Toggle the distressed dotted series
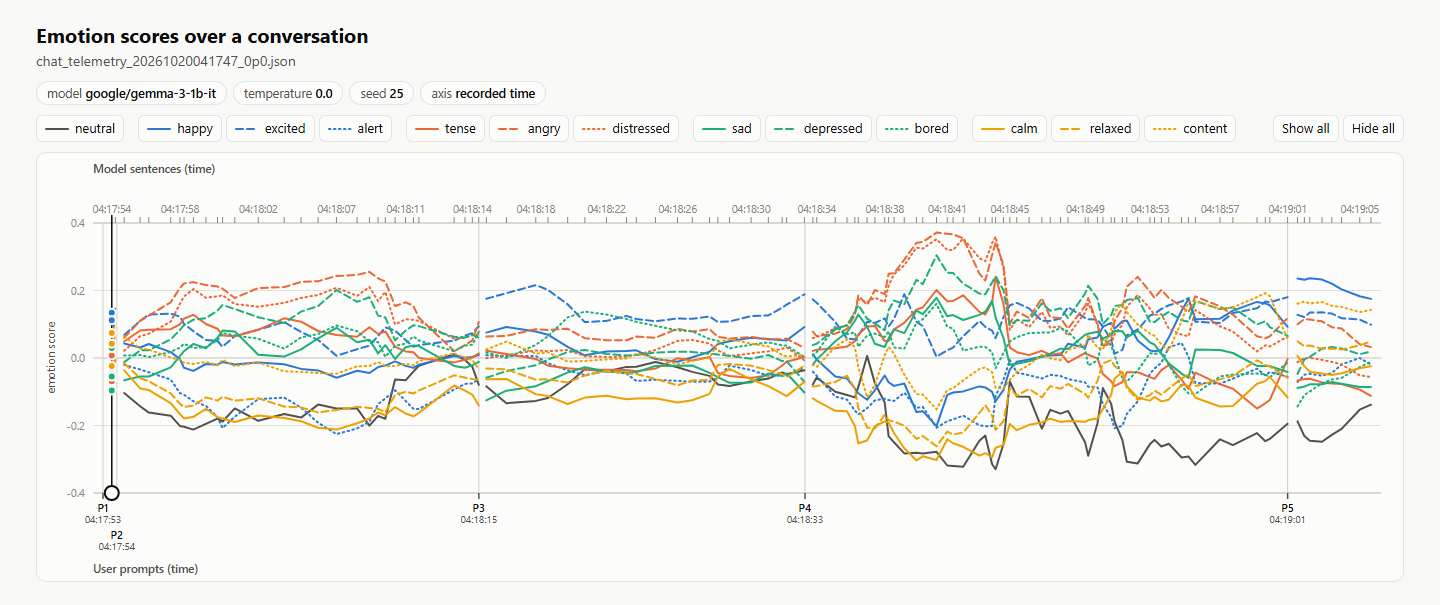Image resolution: width=1440 pixels, height=605 pixels. 627,128
